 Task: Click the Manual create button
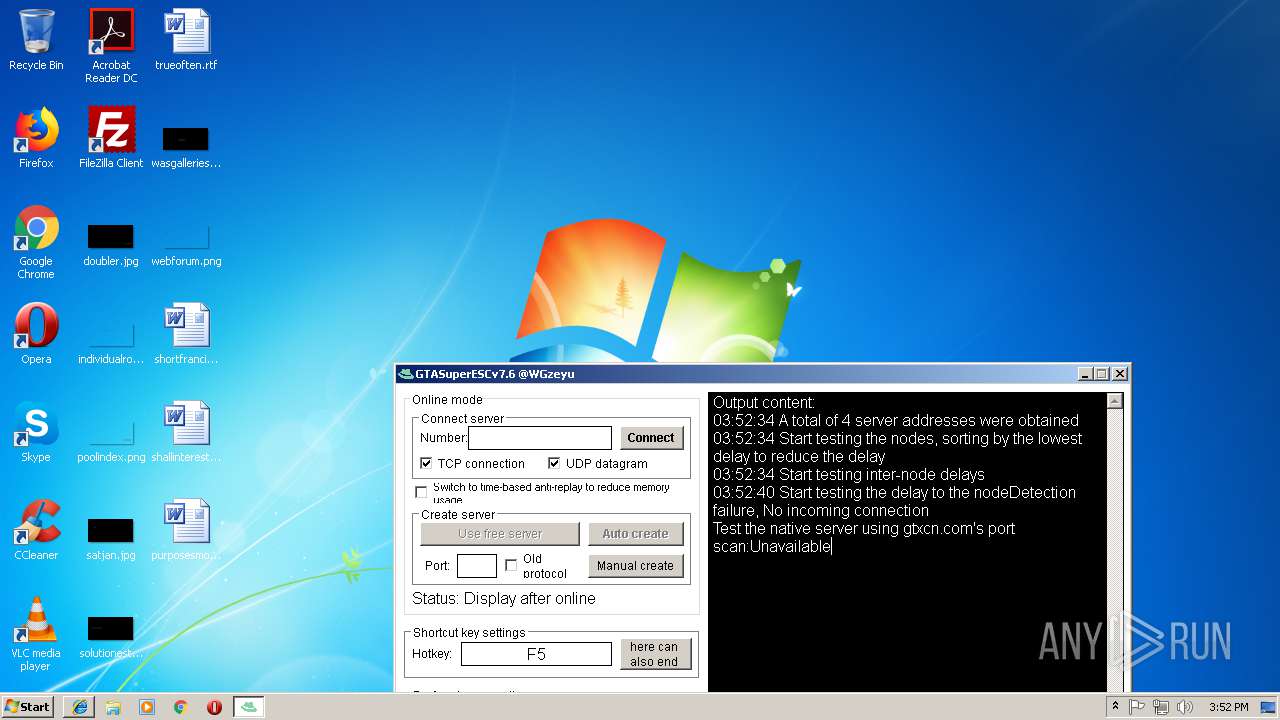[635, 566]
